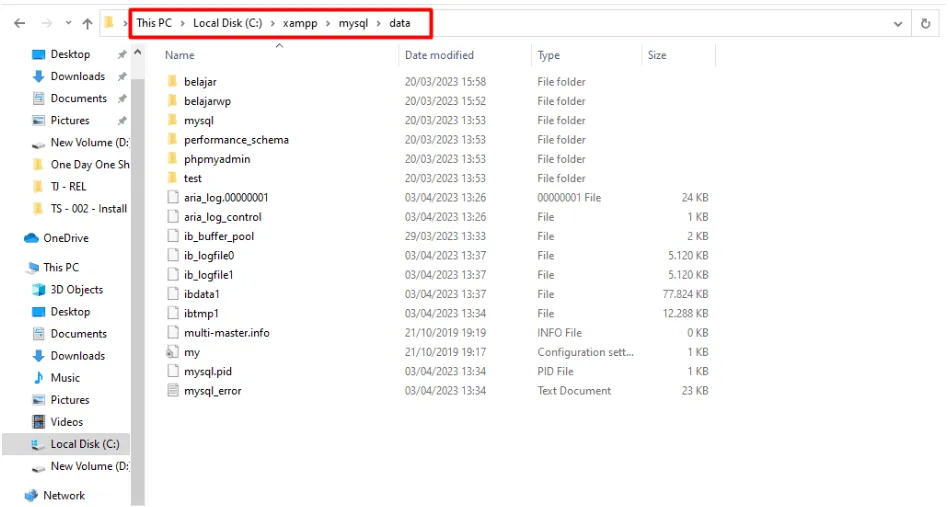Navigate to This PC breadcrumb
Screen dimensions: 949x507
pos(154,23)
